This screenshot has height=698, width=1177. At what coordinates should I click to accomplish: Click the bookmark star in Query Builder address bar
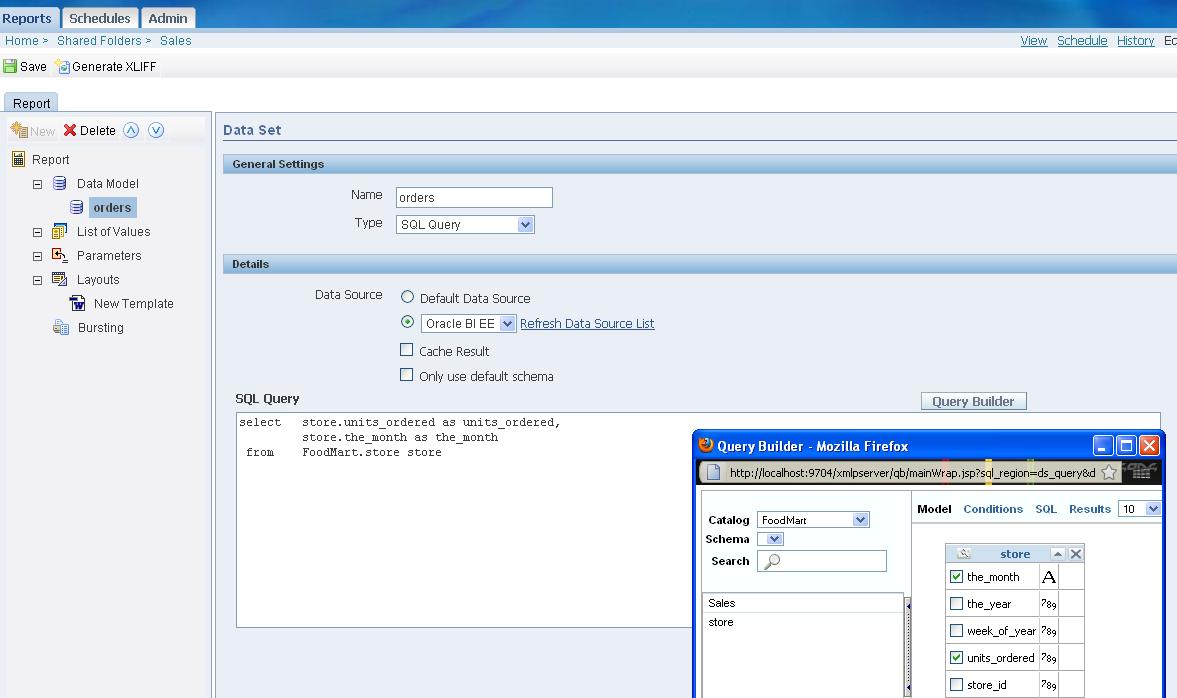pos(1109,472)
